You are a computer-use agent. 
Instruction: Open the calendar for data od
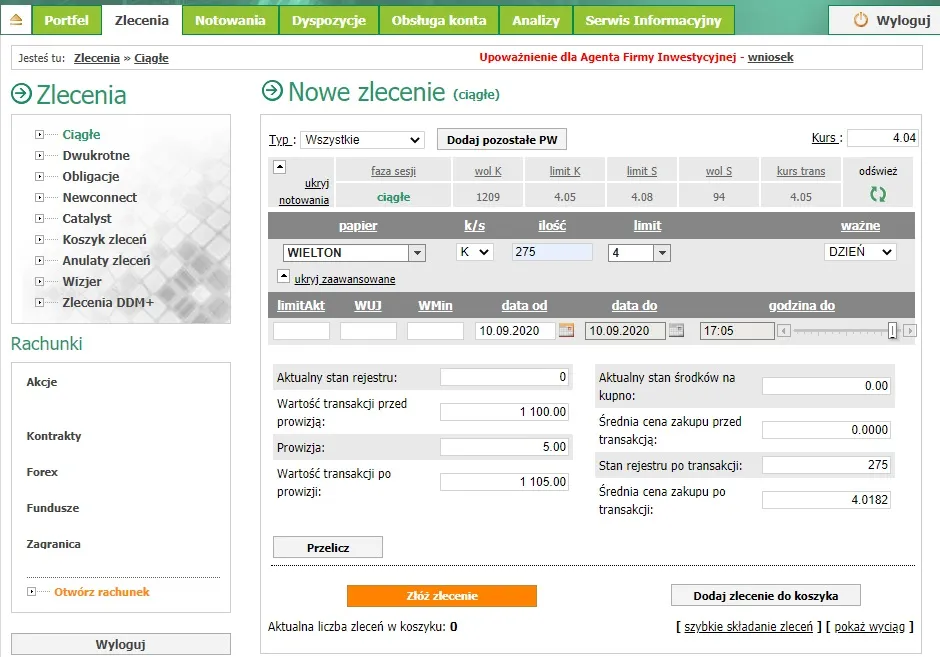566,330
